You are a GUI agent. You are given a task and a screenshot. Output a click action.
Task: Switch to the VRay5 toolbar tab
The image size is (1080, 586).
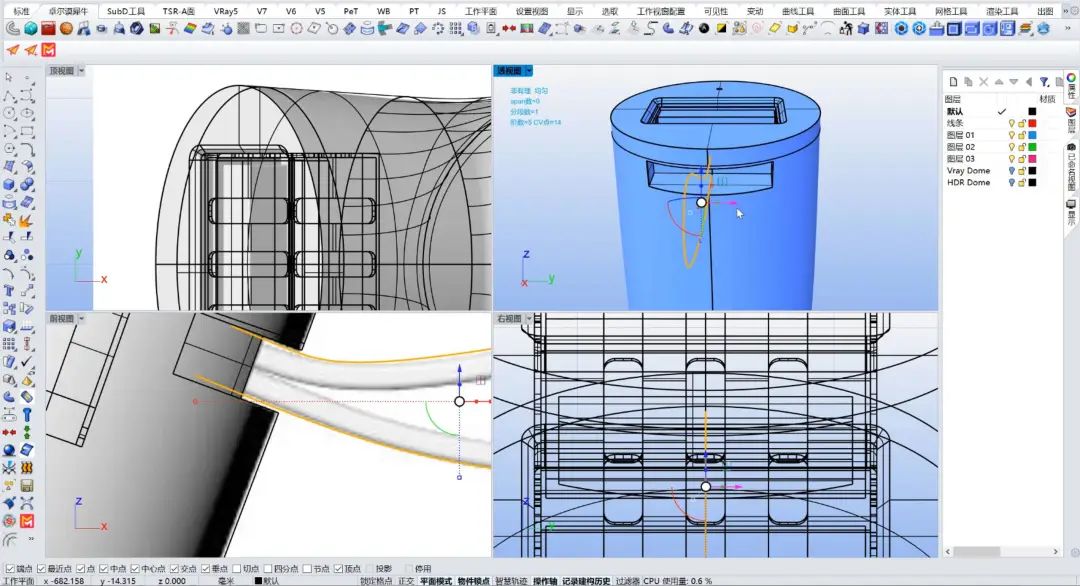225,11
